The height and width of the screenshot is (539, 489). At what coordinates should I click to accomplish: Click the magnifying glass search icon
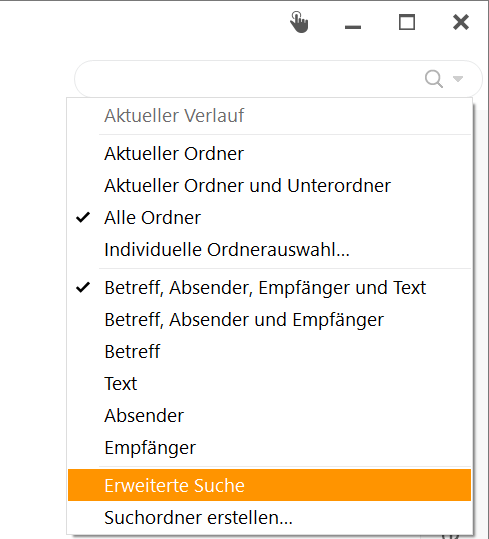point(433,79)
